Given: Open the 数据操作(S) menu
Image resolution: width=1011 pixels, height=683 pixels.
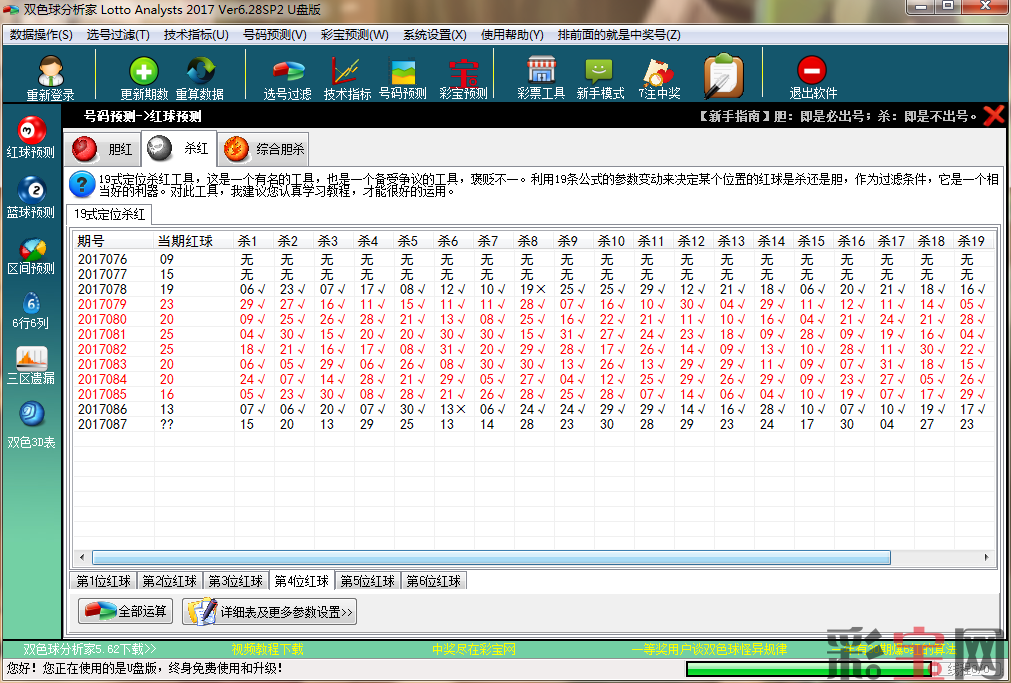Looking at the screenshot, I should click(x=41, y=35).
